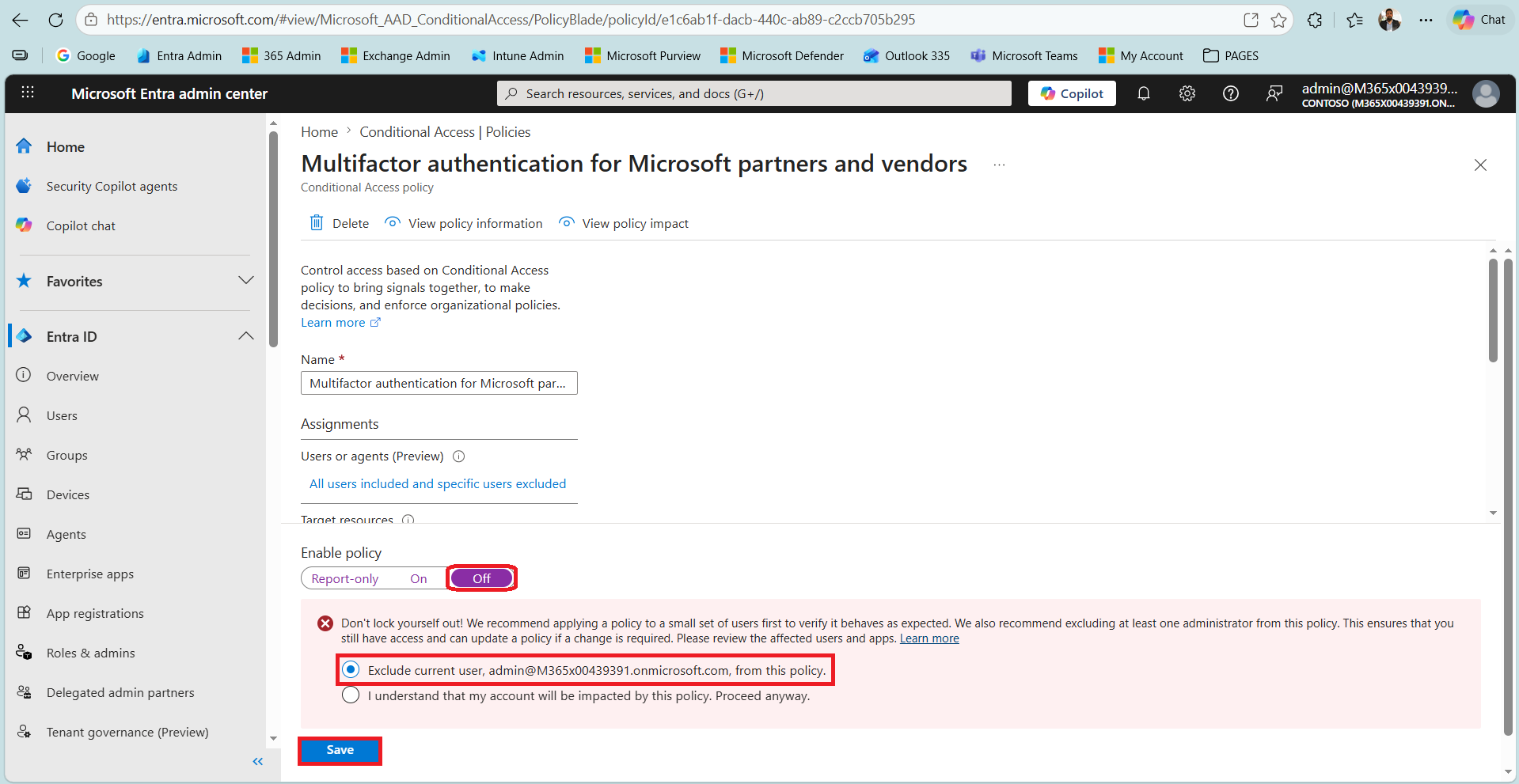
Task: Open Agents in the sidebar
Action: 66,535
